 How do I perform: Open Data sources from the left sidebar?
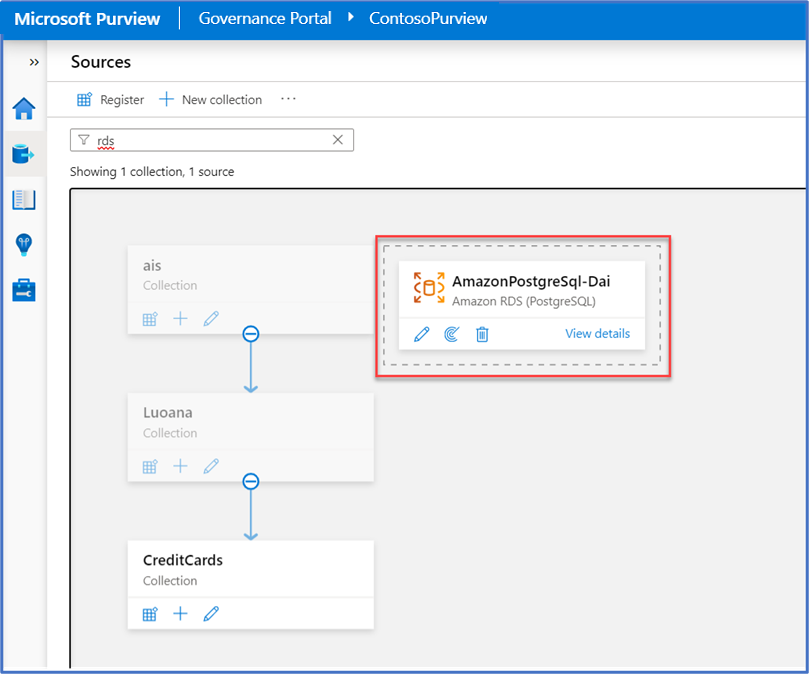pos(24,153)
